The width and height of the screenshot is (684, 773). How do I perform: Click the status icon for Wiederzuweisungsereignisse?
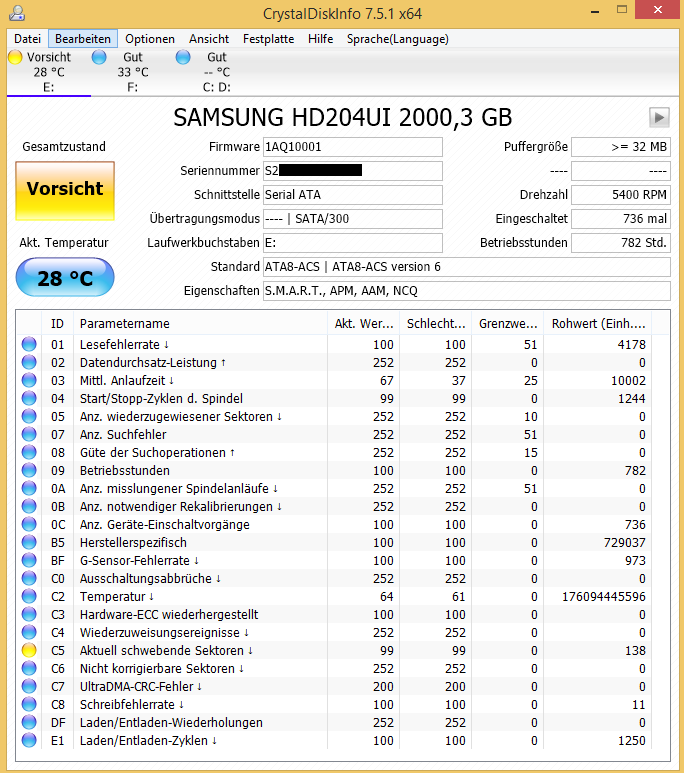[29, 632]
